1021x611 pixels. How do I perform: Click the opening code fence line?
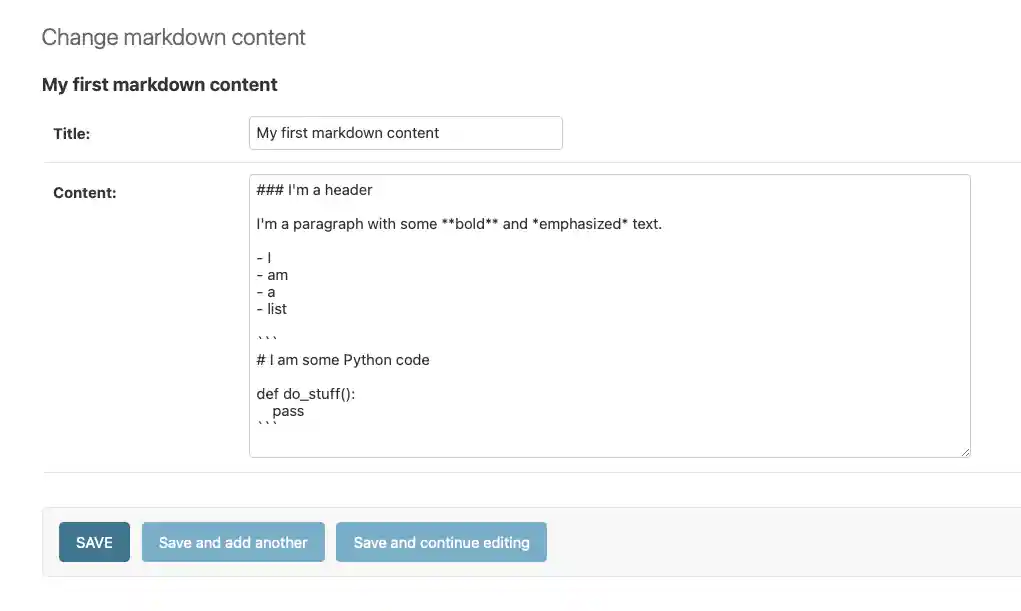pos(265,336)
